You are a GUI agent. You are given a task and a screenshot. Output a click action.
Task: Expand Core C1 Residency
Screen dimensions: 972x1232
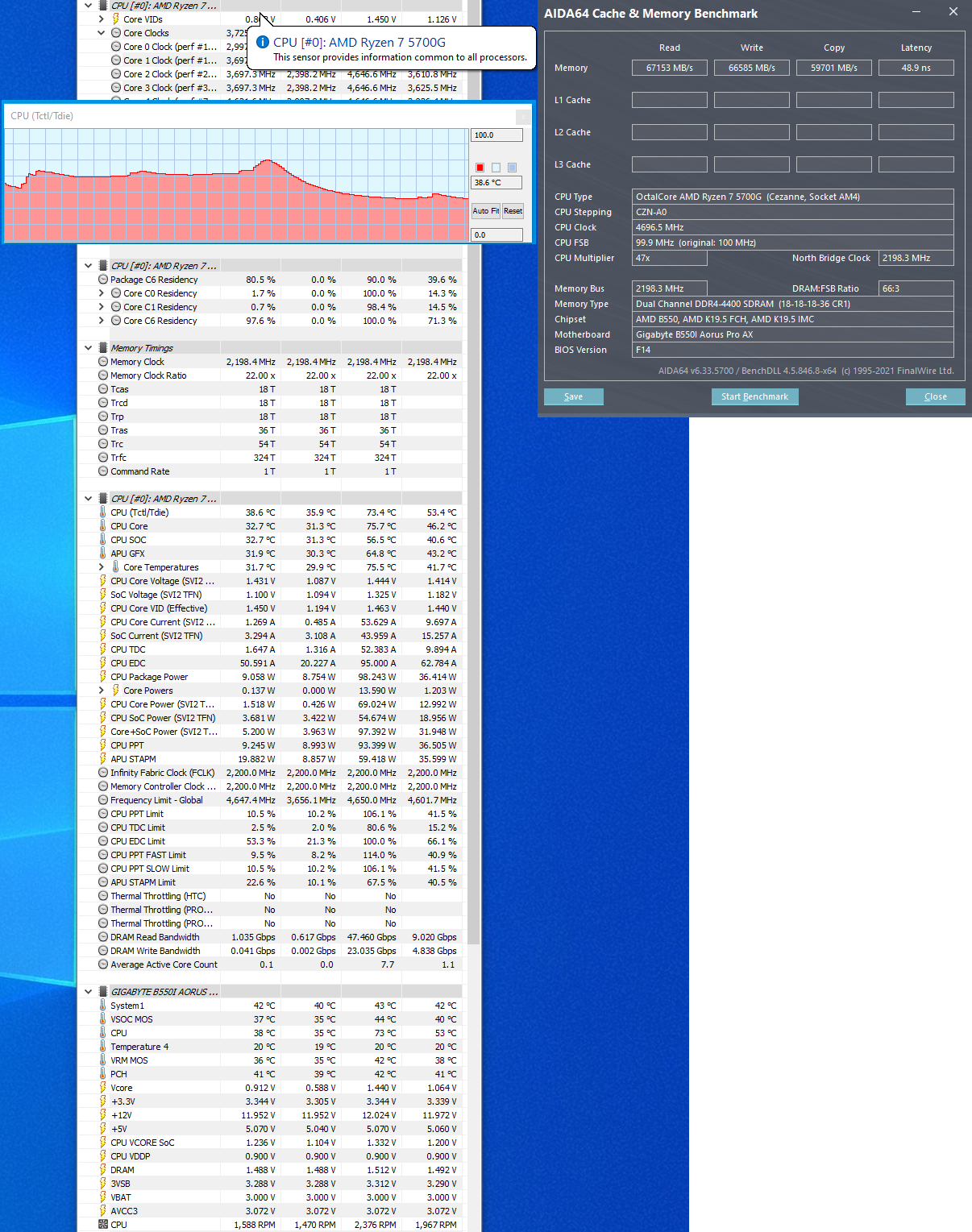click(101, 307)
